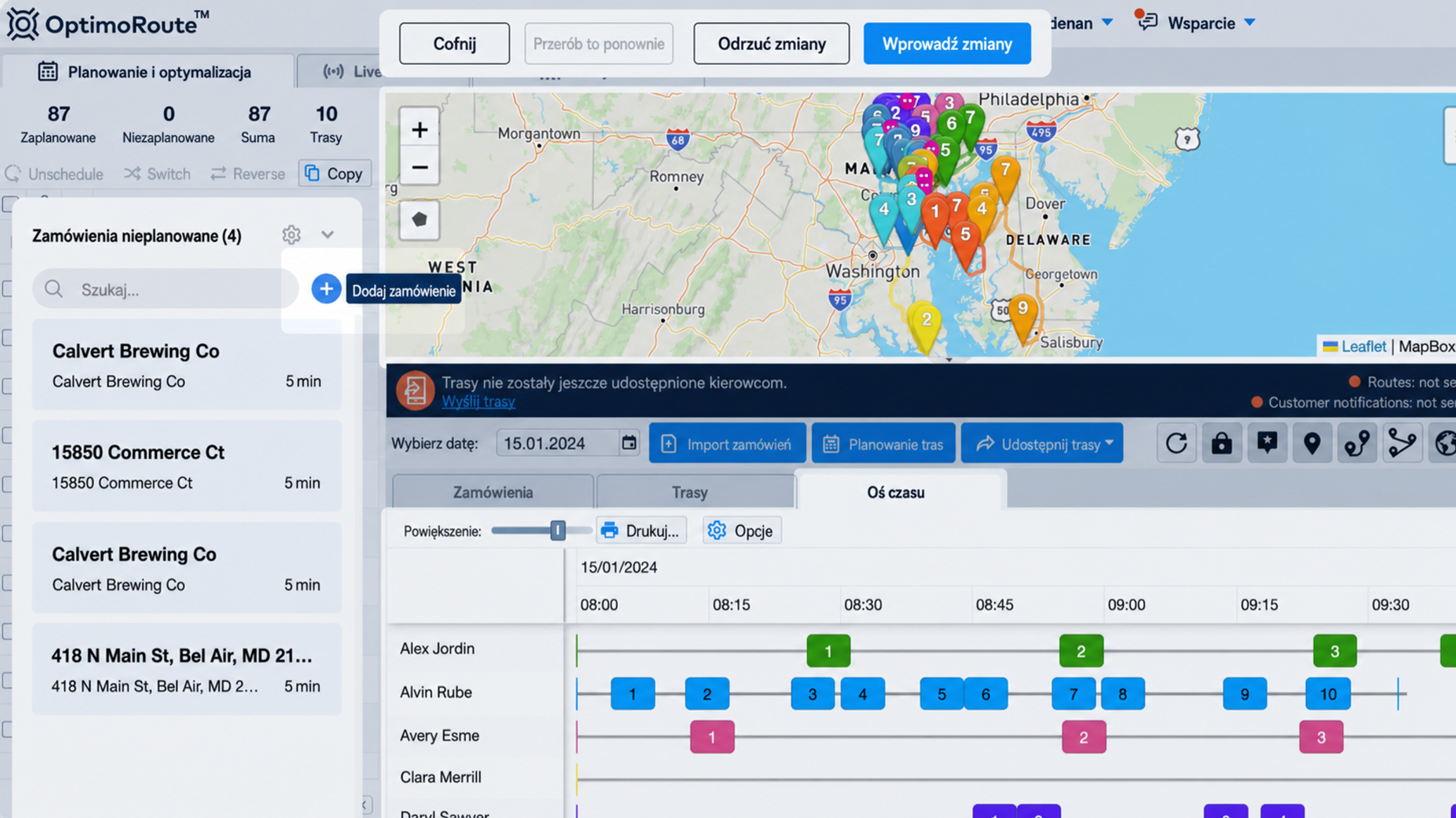Click orange map marker 9 near Salisbury

(1023, 315)
